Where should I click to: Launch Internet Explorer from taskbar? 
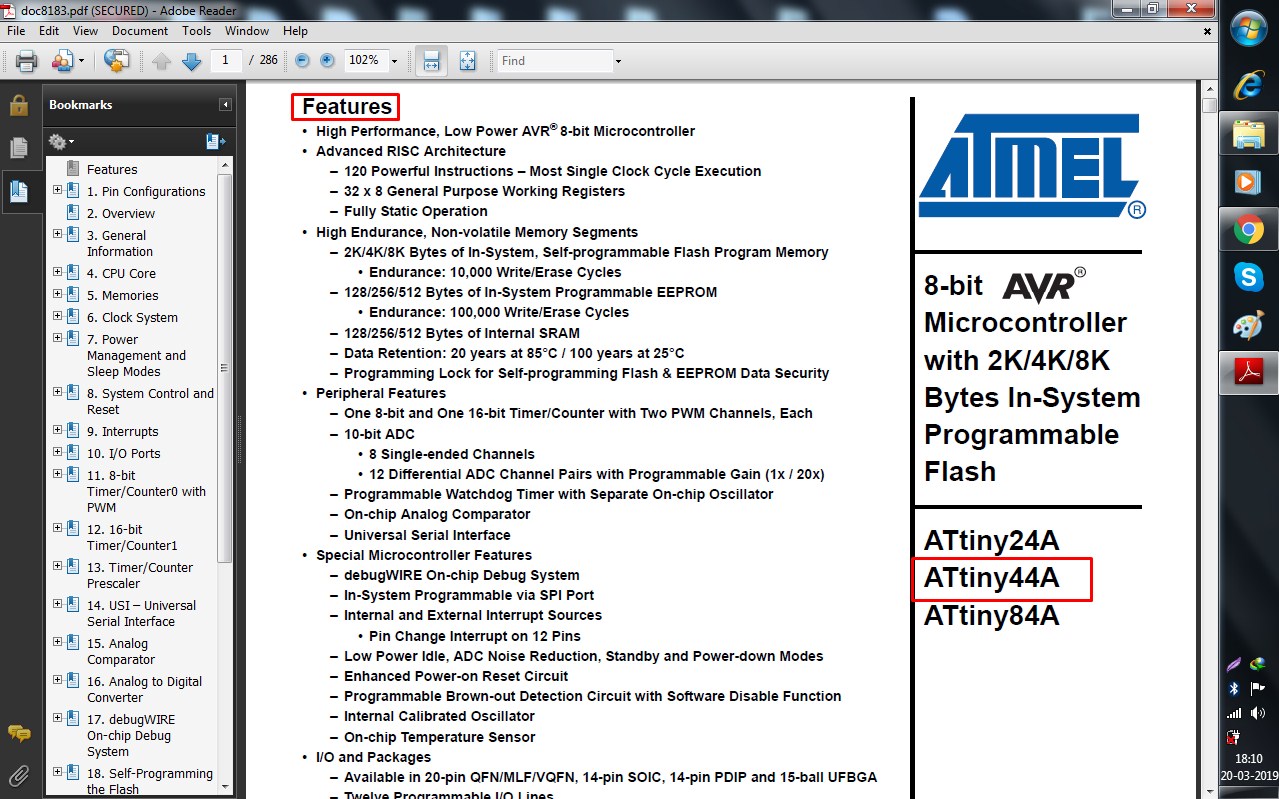pos(1249,85)
